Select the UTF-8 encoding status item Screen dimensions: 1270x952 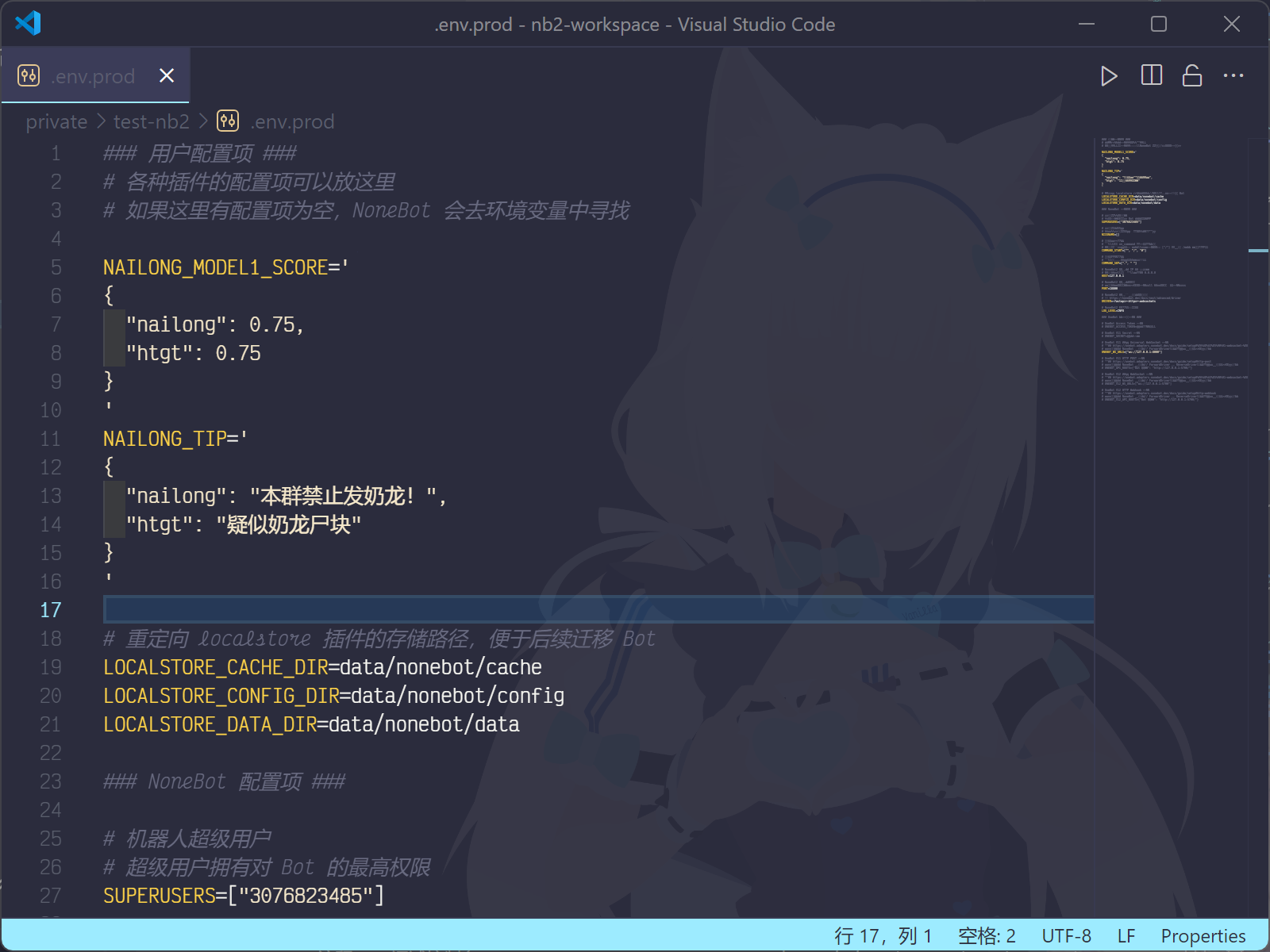[1066, 936]
